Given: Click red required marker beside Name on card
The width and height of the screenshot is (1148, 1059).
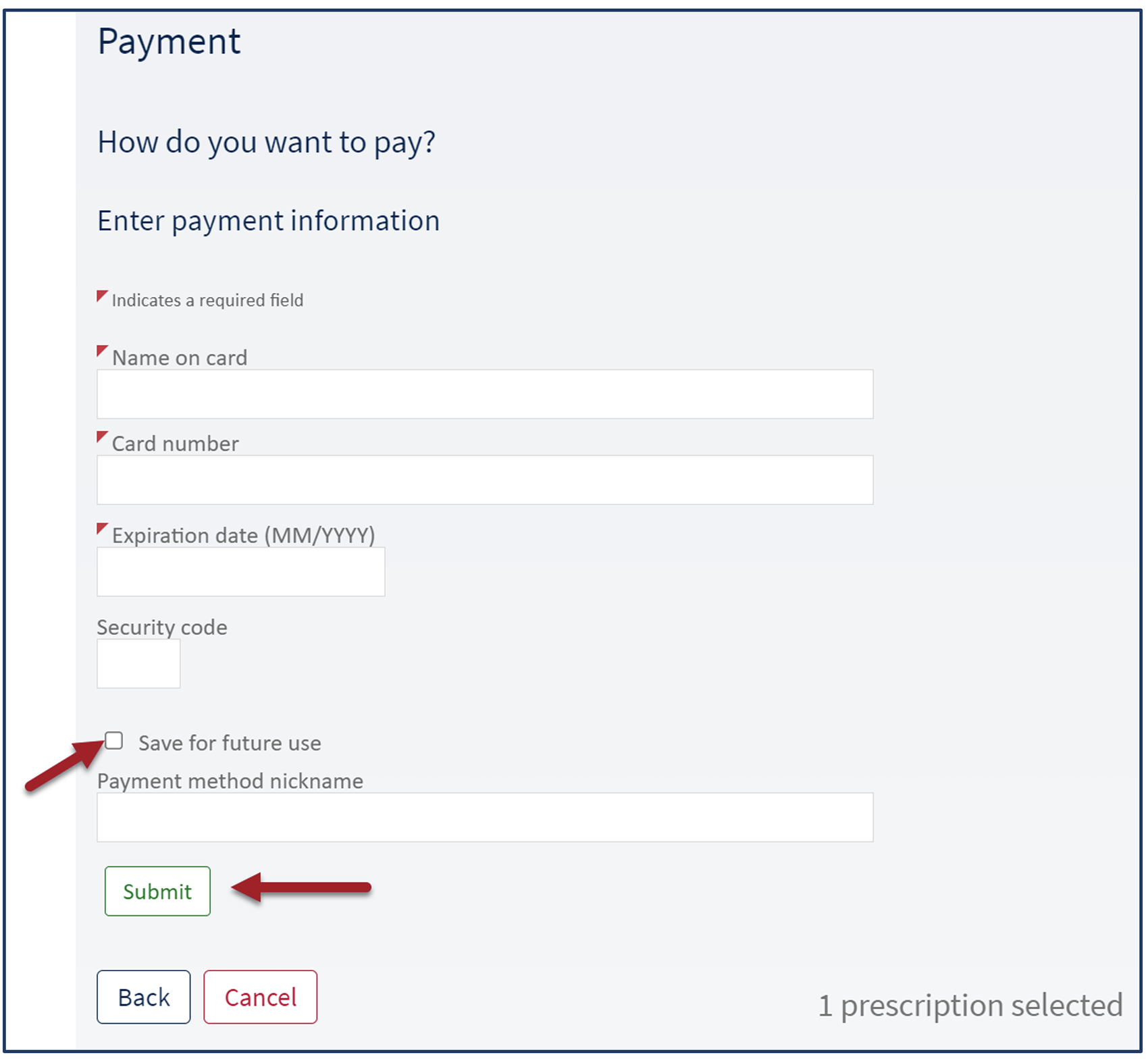Looking at the screenshot, I should [101, 351].
